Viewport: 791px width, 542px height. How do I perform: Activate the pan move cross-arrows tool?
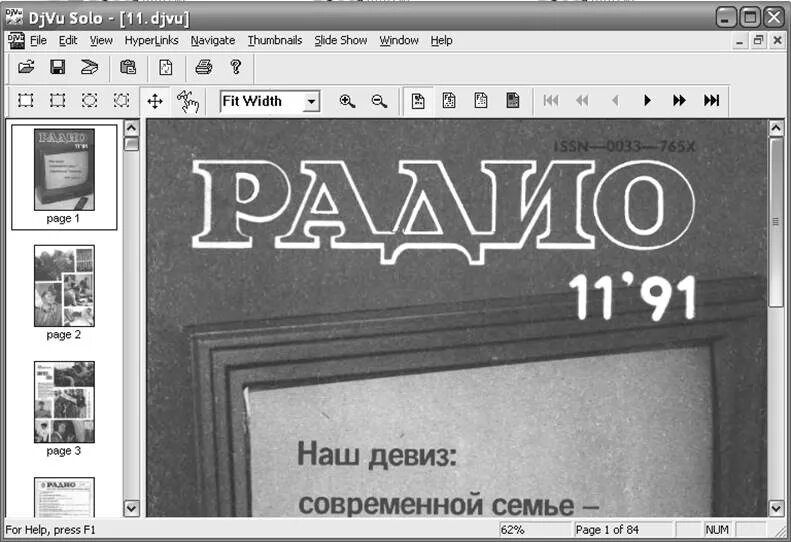tap(155, 101)
